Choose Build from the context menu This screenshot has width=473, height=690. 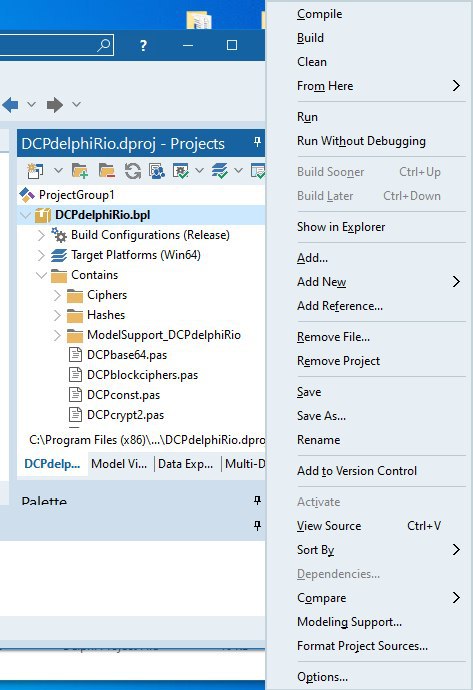click(x=310, y=38)
